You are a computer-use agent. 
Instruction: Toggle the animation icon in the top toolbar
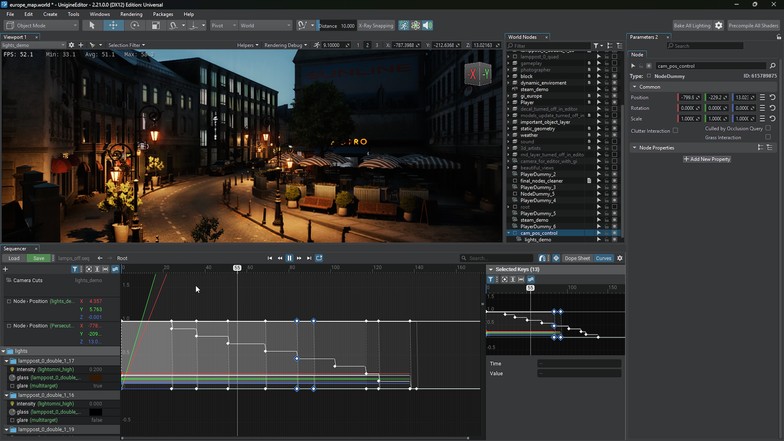(404, 26)
